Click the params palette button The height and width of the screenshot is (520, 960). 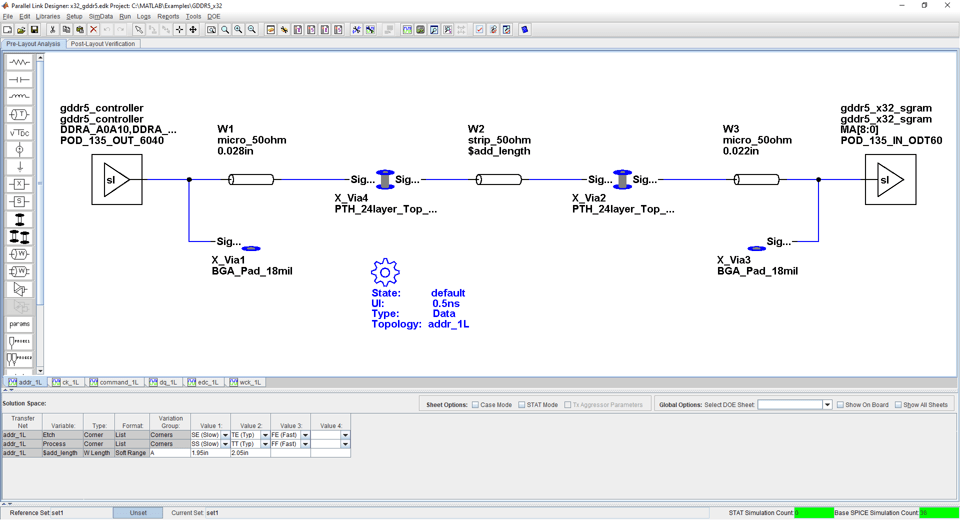[x=19, y=324]
